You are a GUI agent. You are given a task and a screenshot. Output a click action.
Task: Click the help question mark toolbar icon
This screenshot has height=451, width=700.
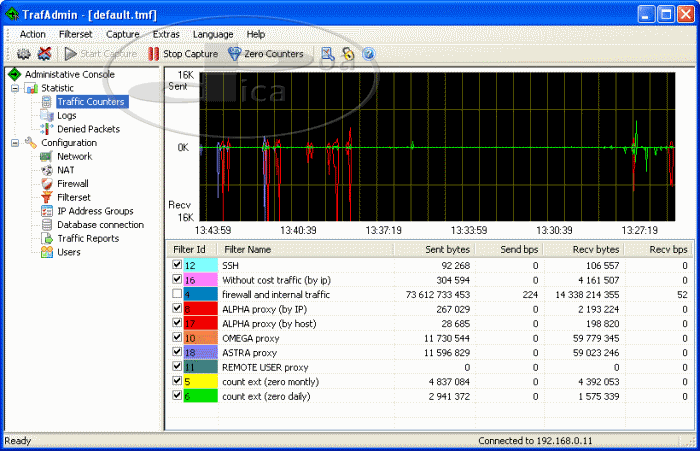(x=369, y=53)
